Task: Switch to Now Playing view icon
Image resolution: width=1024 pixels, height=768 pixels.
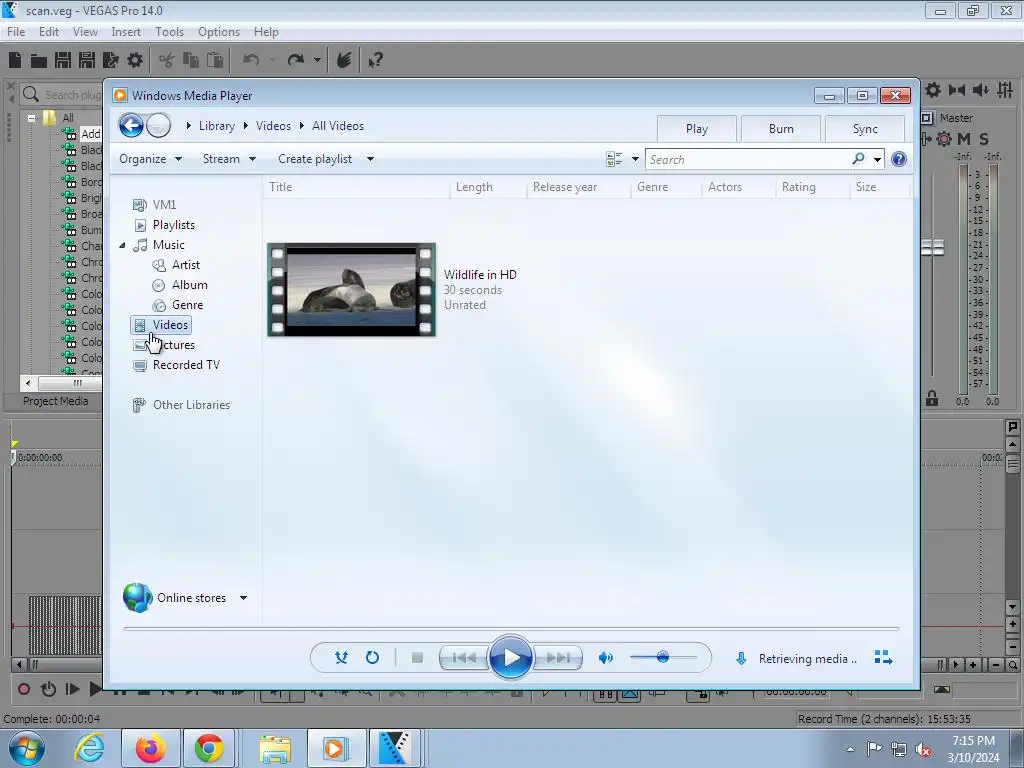Action: point(883,658)
